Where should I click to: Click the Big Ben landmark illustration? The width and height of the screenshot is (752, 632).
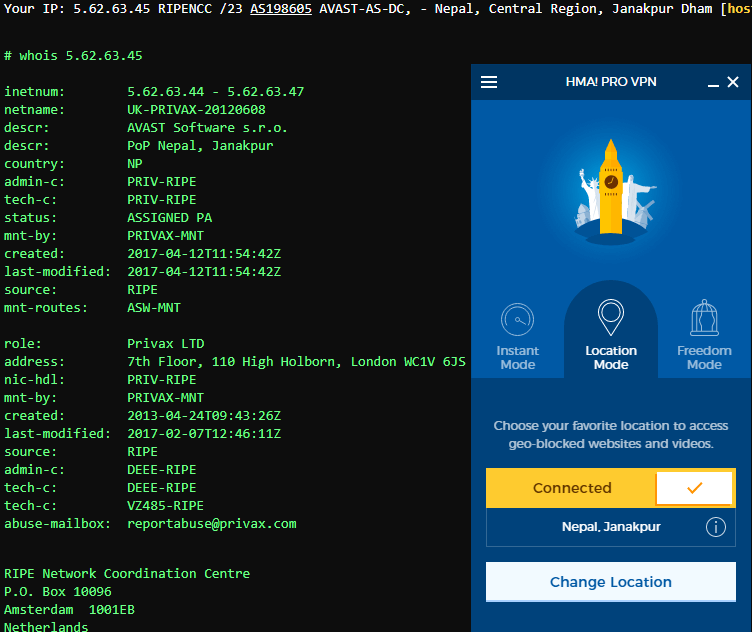pos(611,187)
